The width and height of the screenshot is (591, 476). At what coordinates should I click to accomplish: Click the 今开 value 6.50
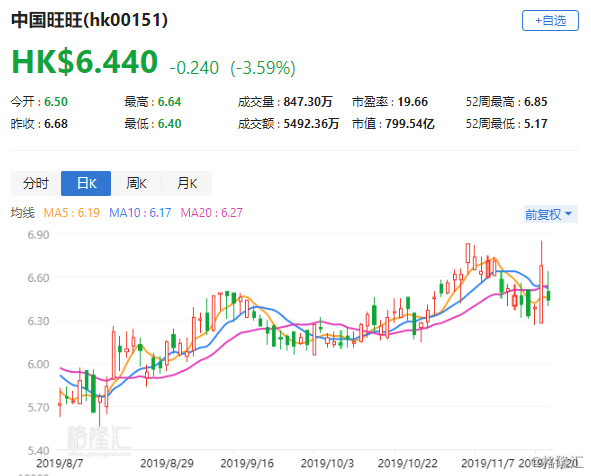coord(56,102)
